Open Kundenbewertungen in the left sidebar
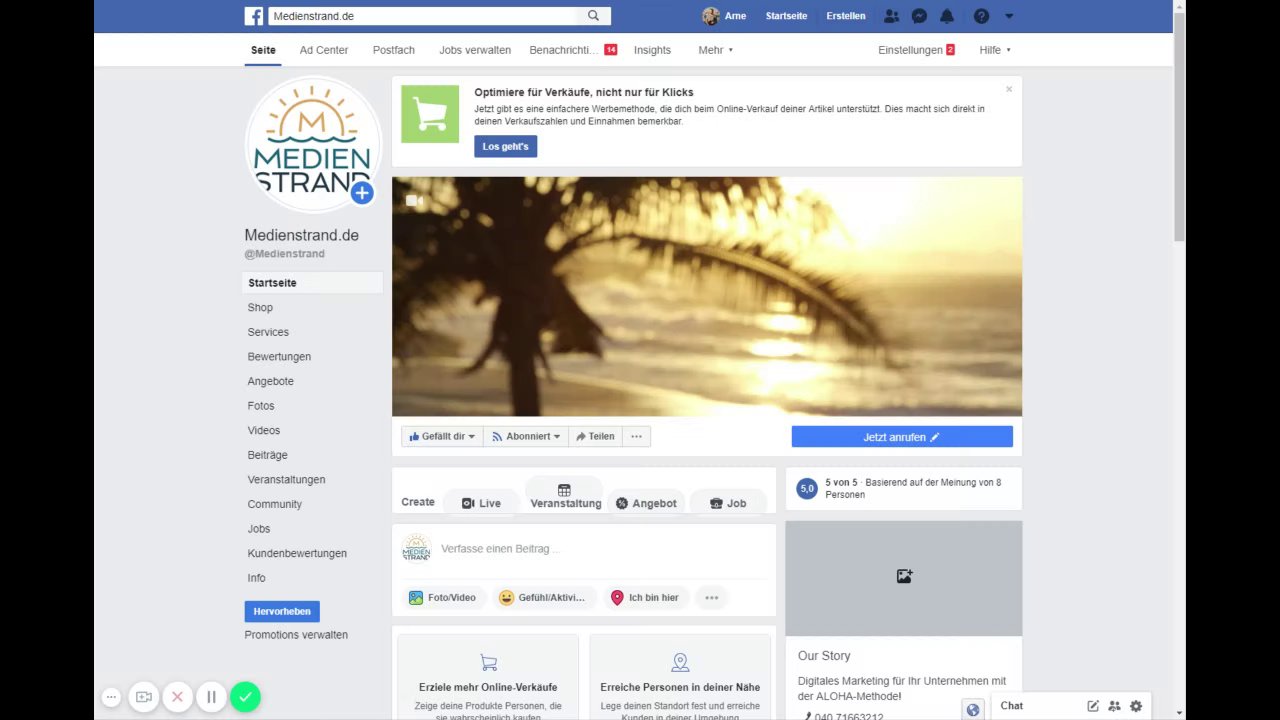Viewport: 1280px width, 720px height. (297, 554)
